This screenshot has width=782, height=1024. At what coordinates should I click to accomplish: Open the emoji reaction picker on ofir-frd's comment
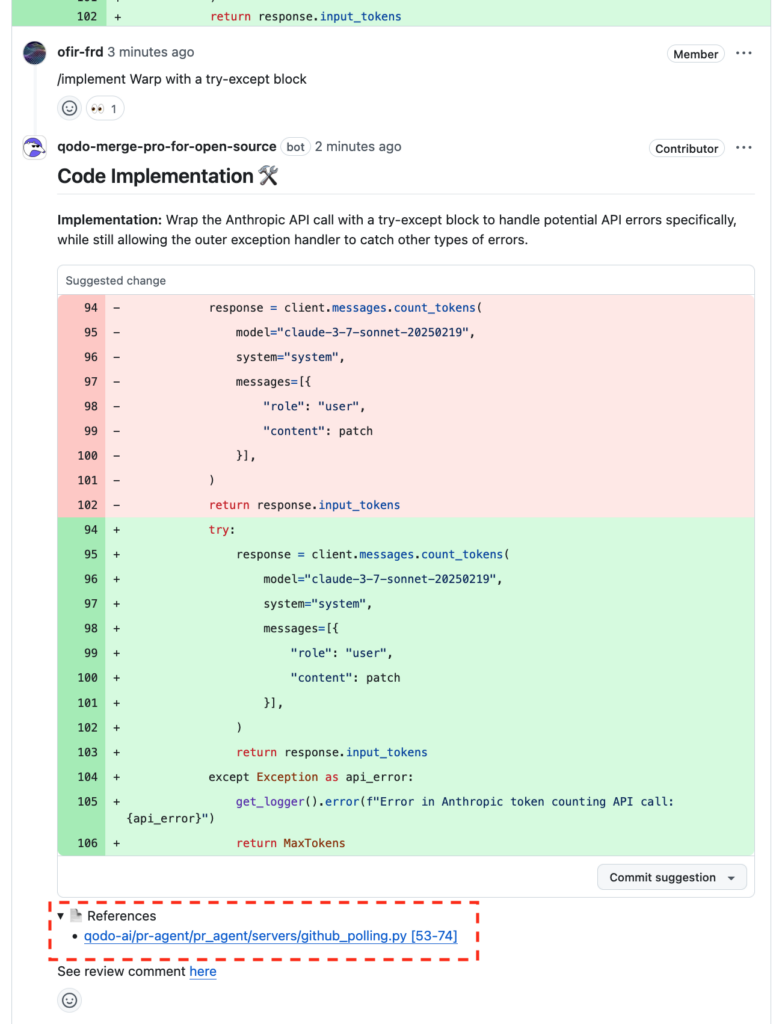pos(69,108)
